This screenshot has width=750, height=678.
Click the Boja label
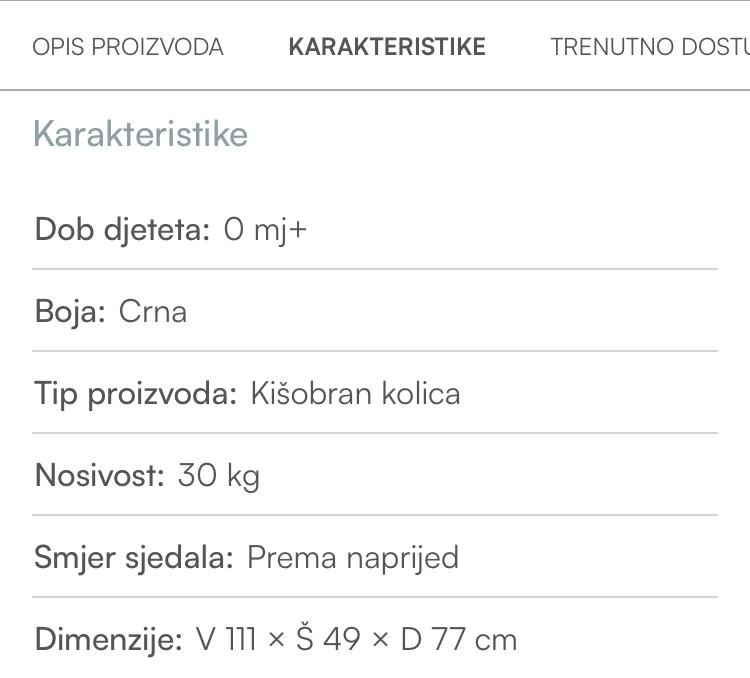(x=70, y=311)
